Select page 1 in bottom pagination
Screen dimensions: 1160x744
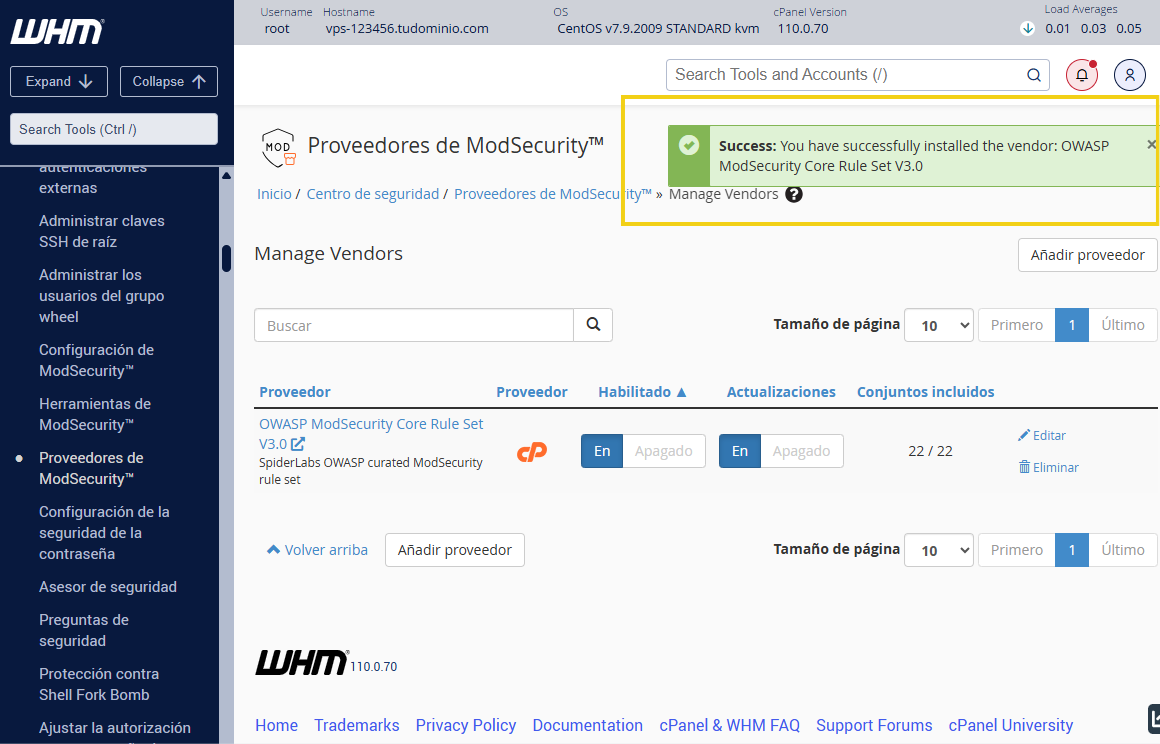pos(1071,549)
